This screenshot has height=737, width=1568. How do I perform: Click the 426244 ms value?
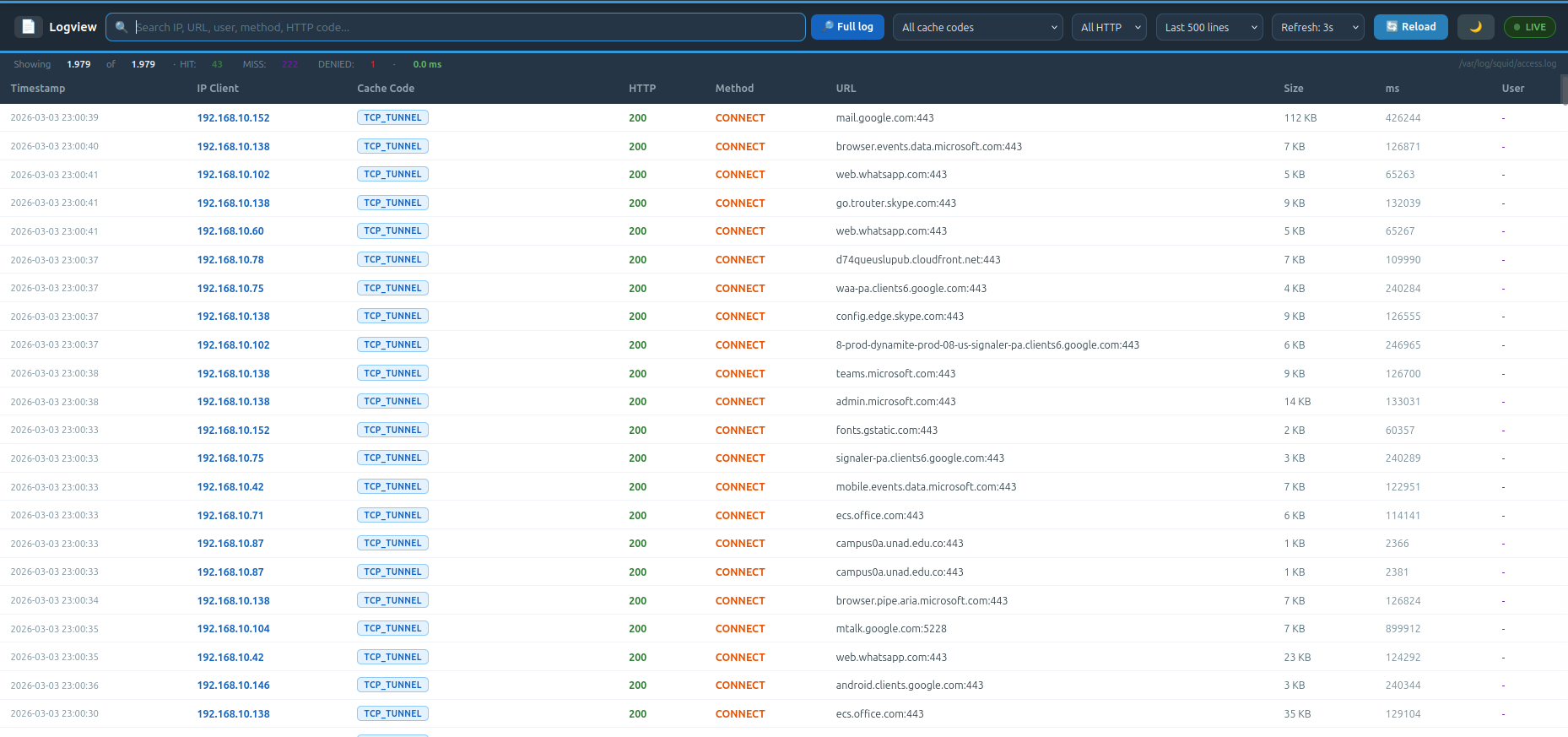coord(1403,118)
